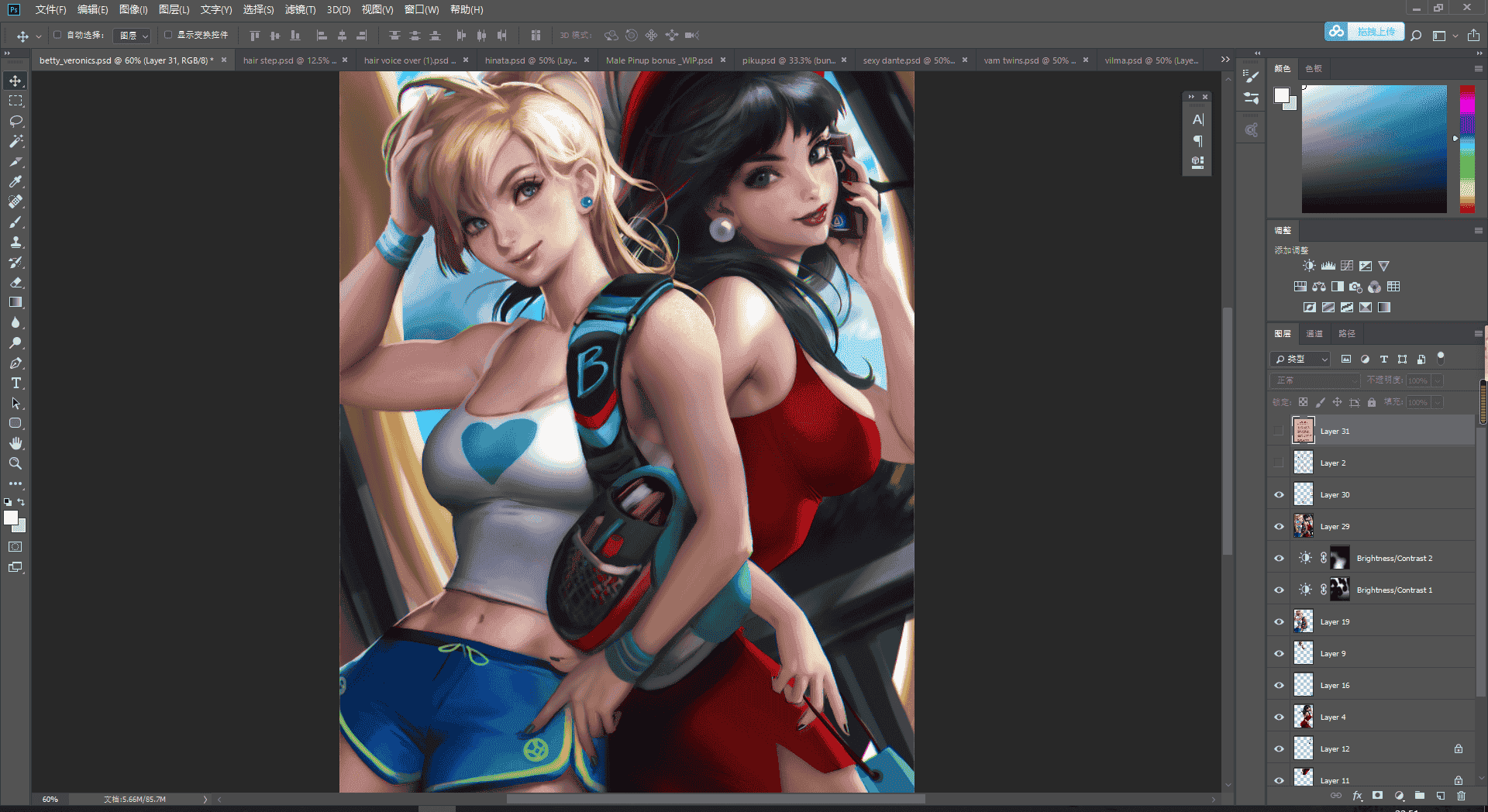Select the Eyedropper tool
This screenshot has height=812, width=1488.
[x=15, y=181]
